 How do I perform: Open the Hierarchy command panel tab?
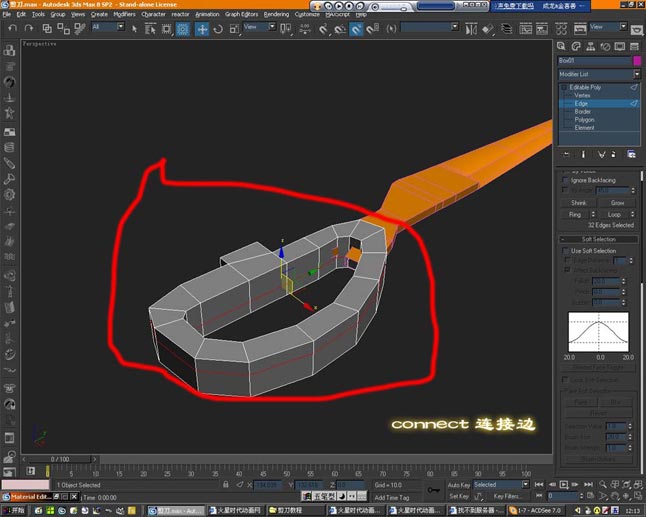(590, 46)
